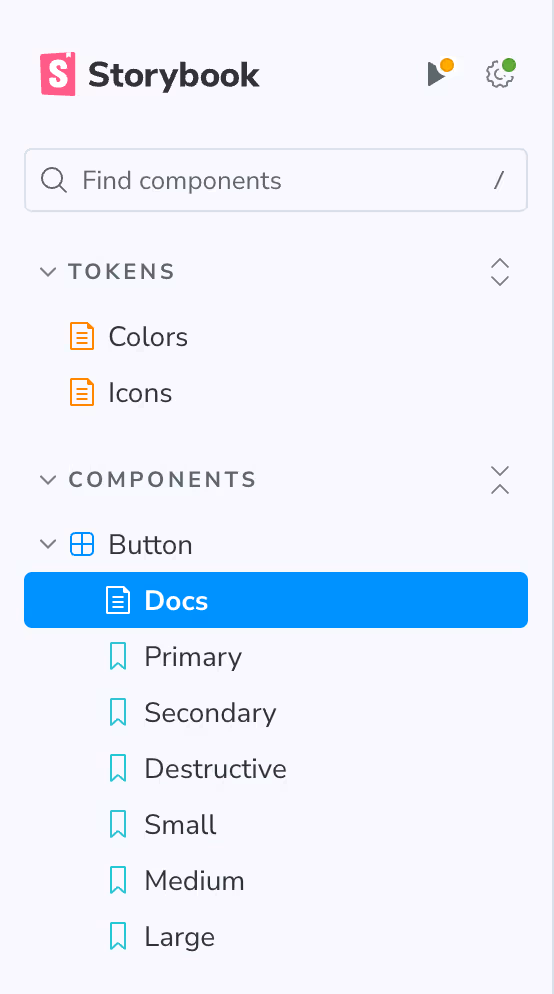Open the settings gear menu
Viewport: 554px width, 994px height.
[x=500, y=74]
